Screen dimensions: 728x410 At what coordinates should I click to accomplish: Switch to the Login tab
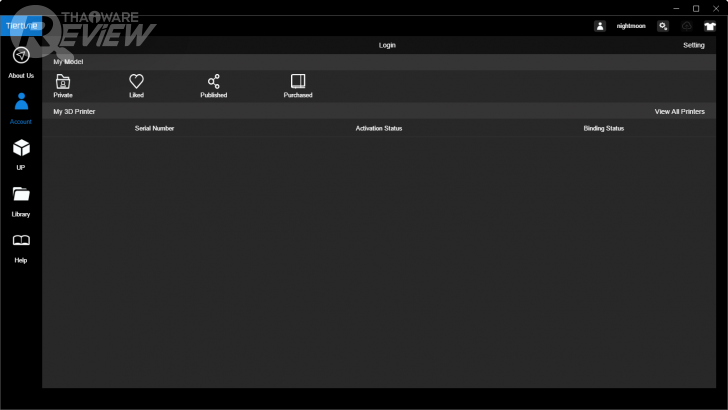[387, 45]
